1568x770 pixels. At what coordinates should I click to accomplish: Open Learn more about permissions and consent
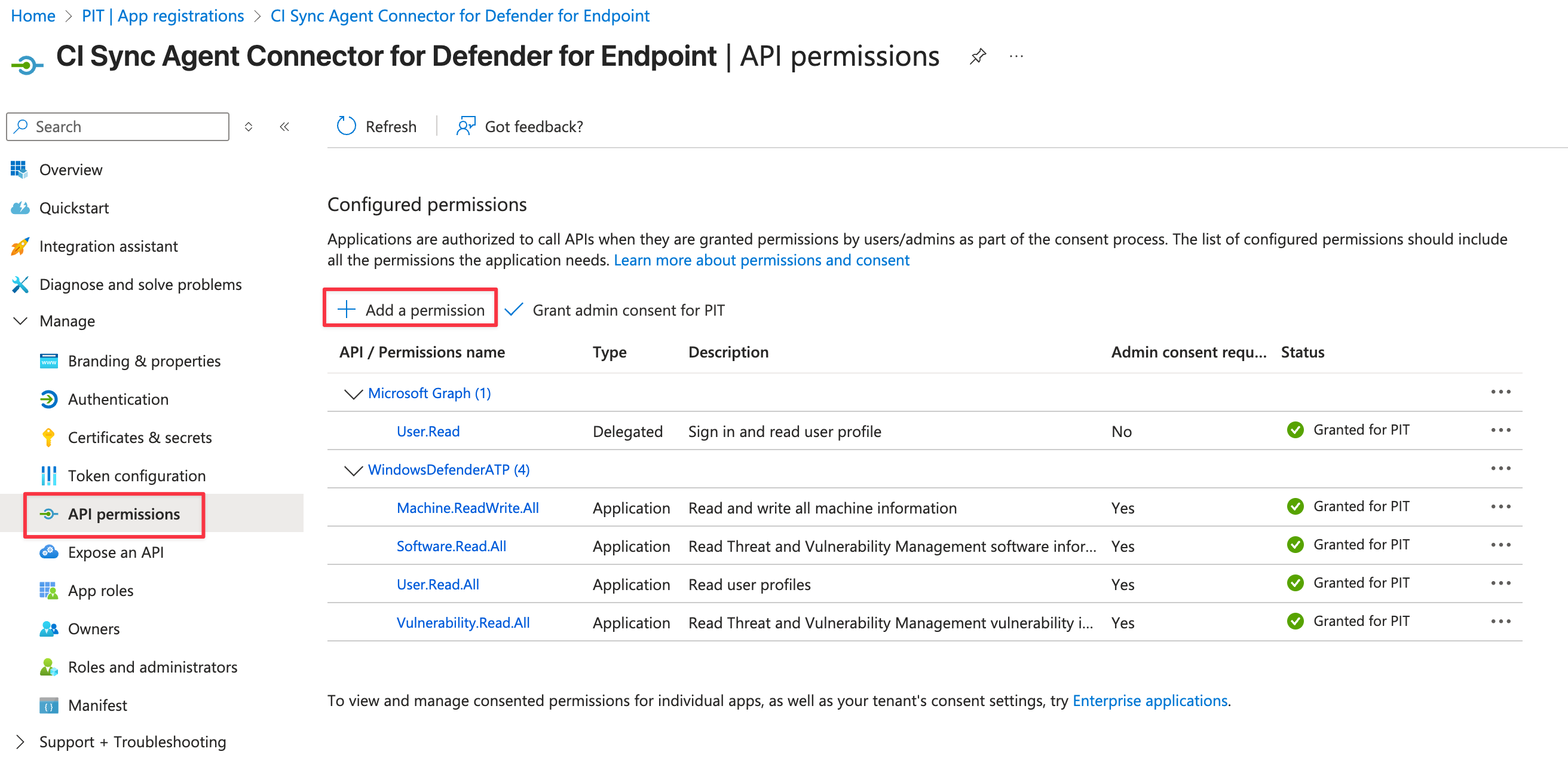761,260
